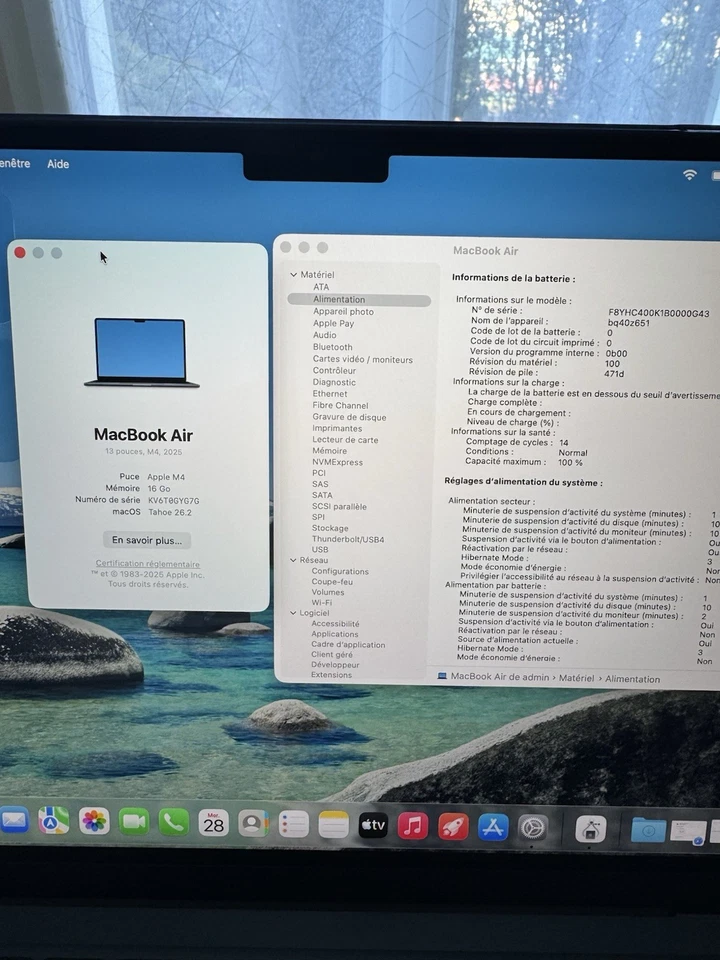Select Thunderbolt/USB4 in sidebar

pos(348,539)
